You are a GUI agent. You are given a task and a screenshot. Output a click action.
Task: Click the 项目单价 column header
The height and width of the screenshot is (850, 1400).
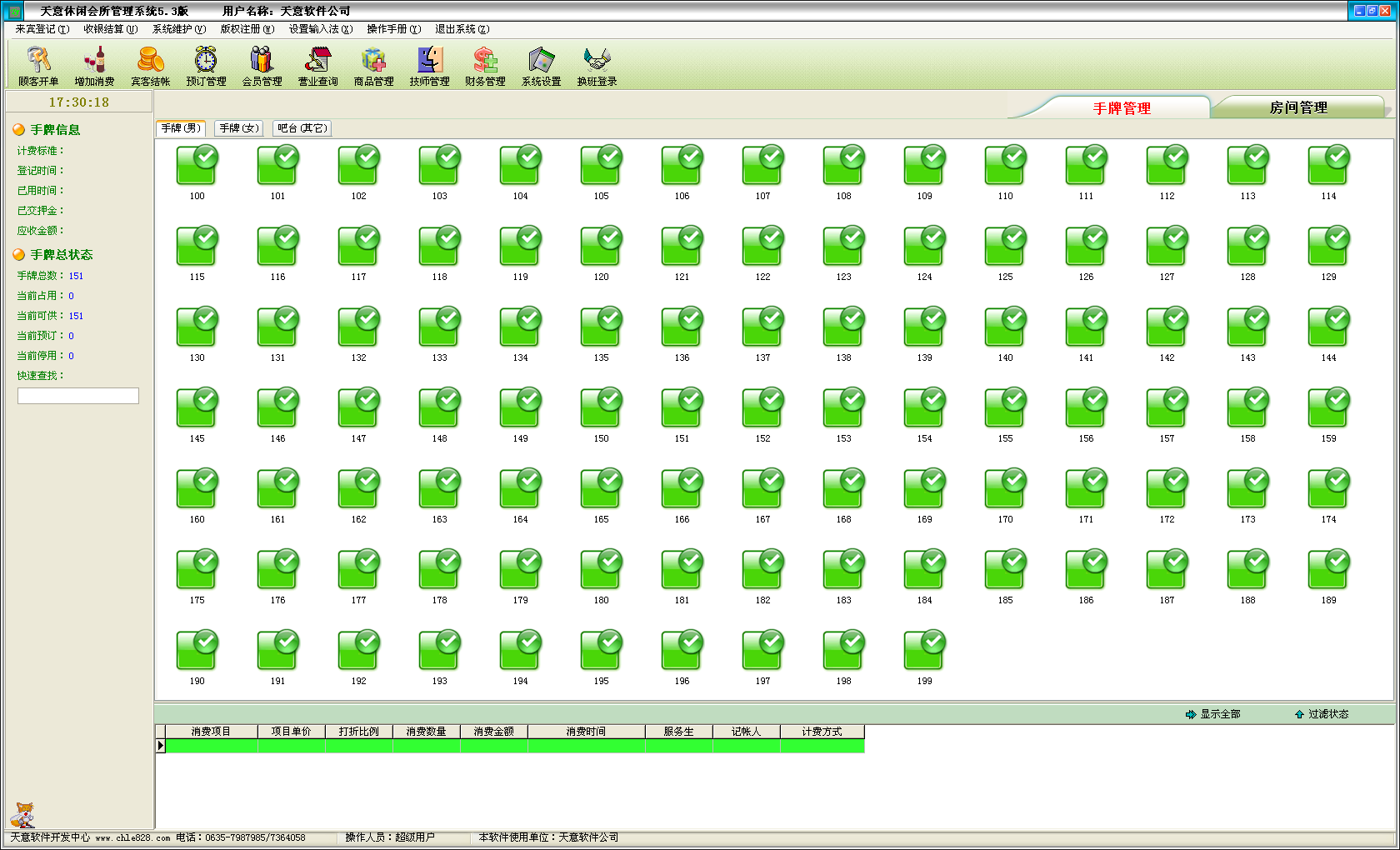[291, 732]
